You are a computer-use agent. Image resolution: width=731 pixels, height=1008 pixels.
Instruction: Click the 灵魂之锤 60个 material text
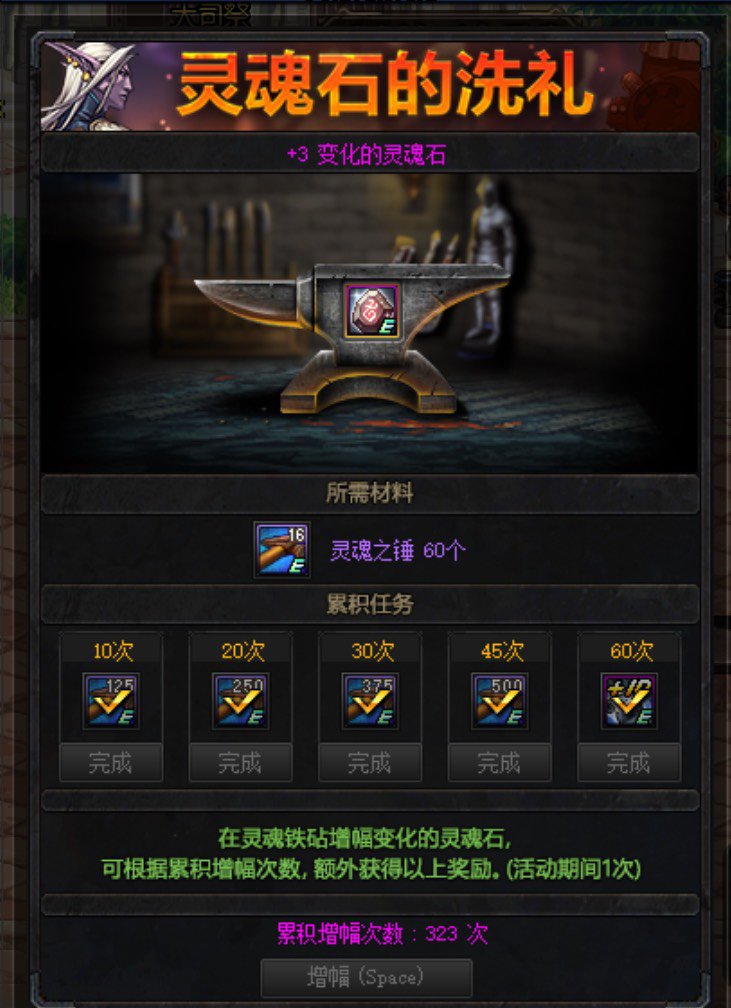(398, 551)
